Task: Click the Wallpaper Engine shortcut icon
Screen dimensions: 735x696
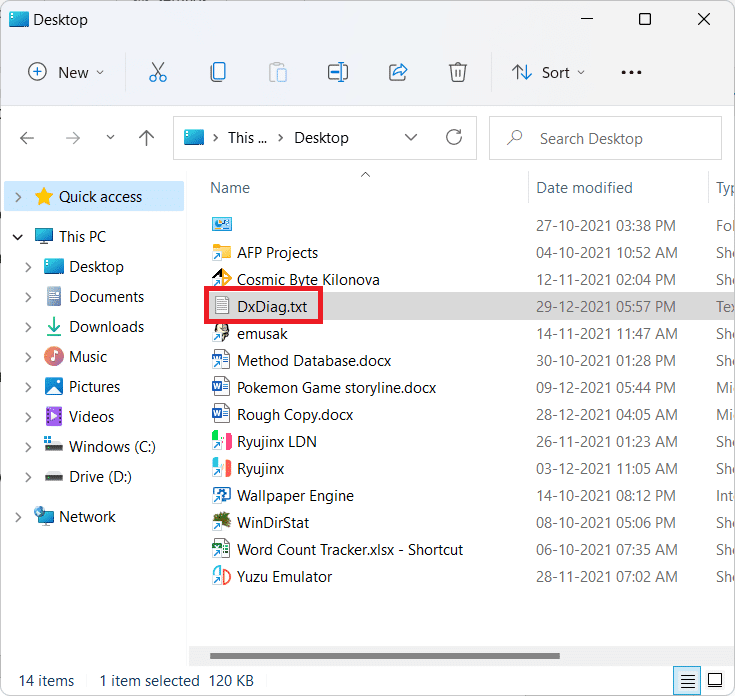Action: (222, 495)
